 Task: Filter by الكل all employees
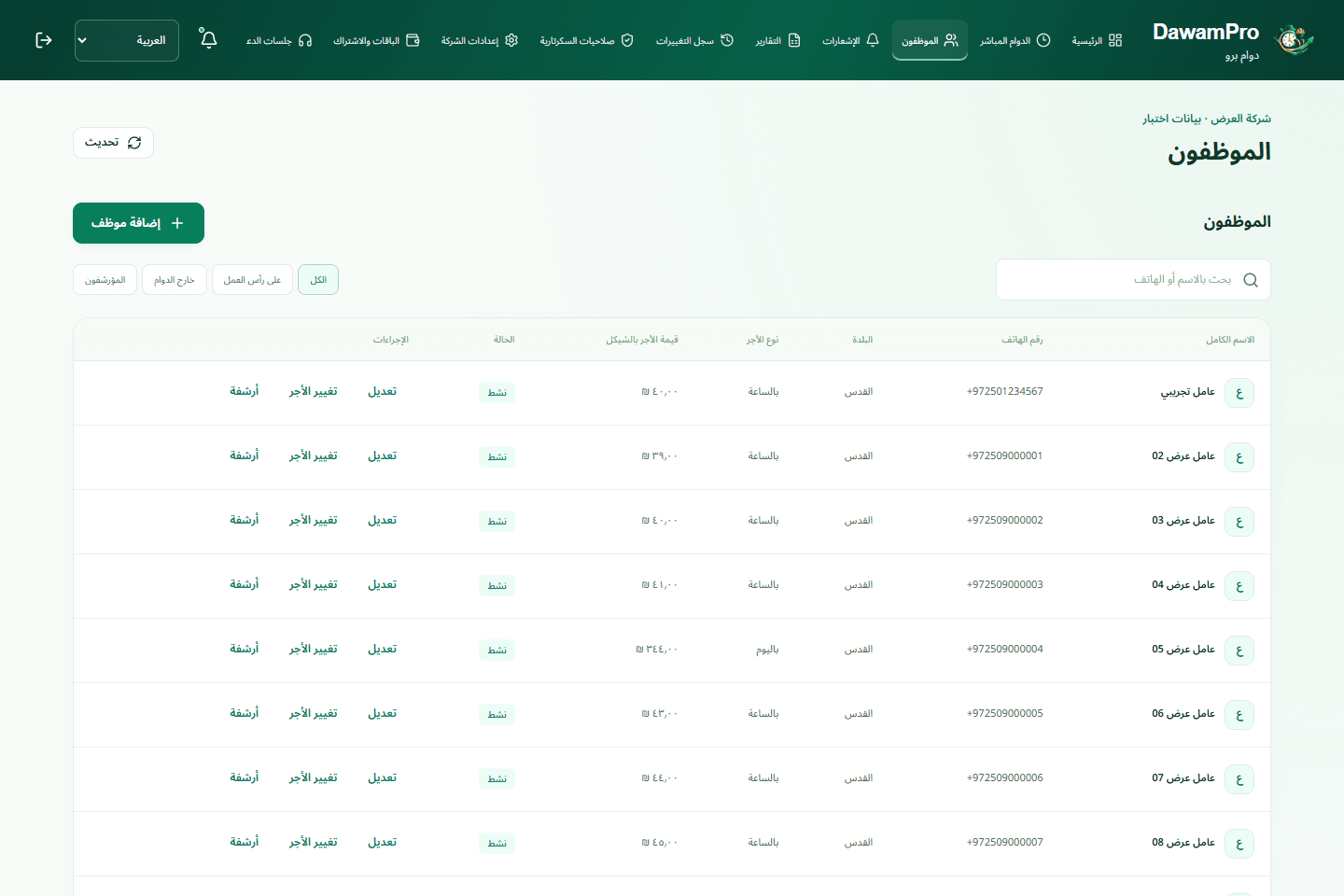[x=318, y=280]
